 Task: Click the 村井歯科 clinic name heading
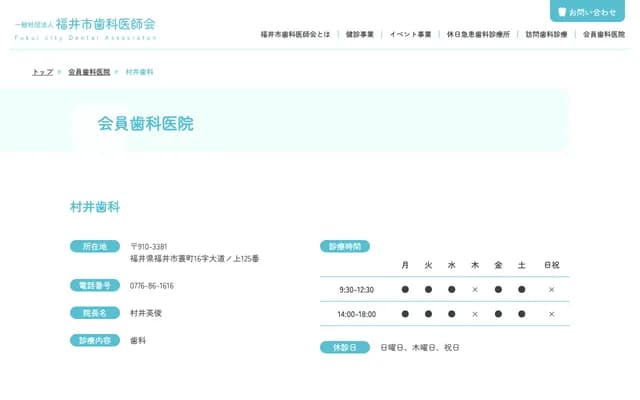95,207
